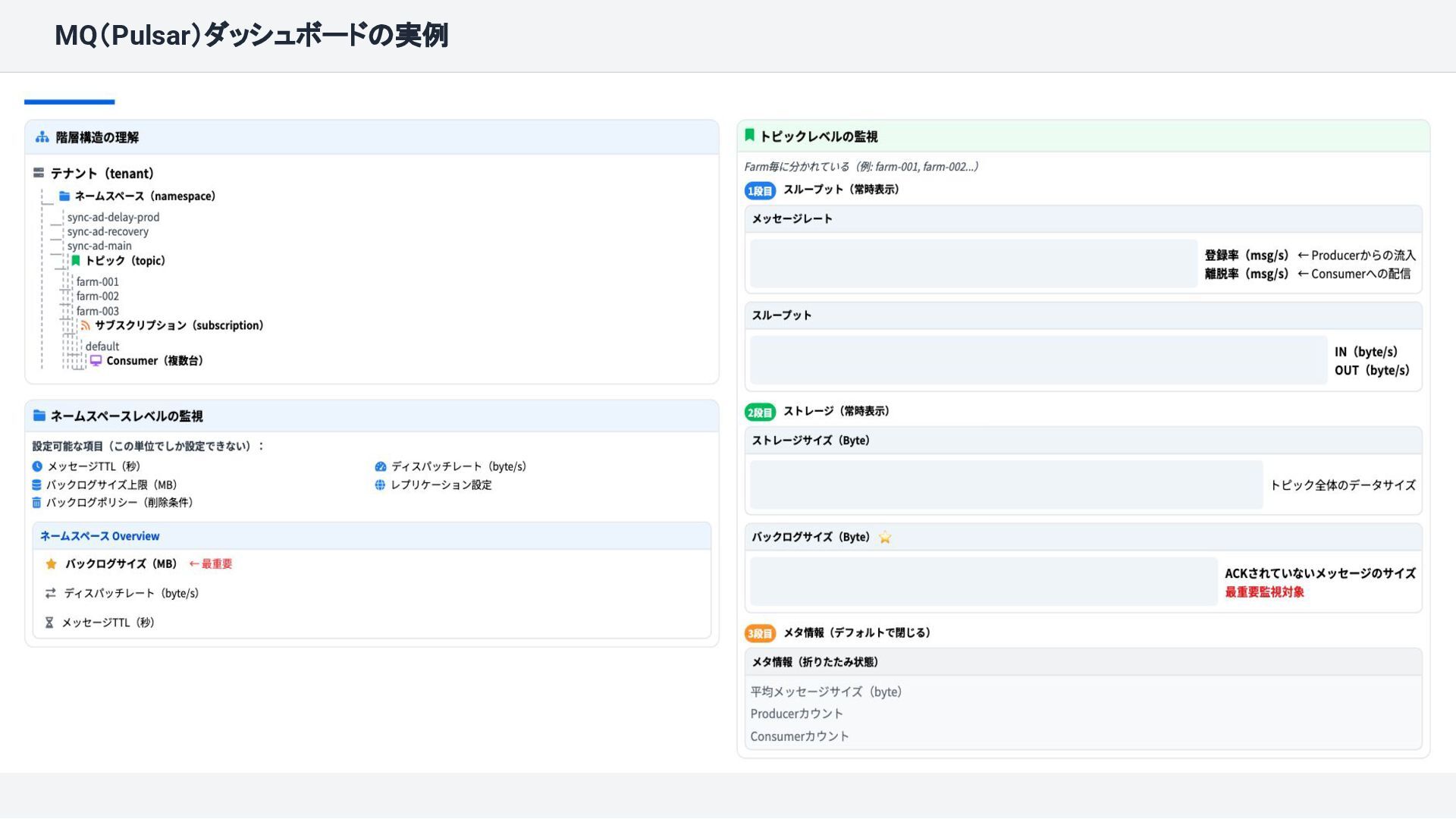
Task: Click the orange 3段目 badge
Action: click(x=759, y=633)
